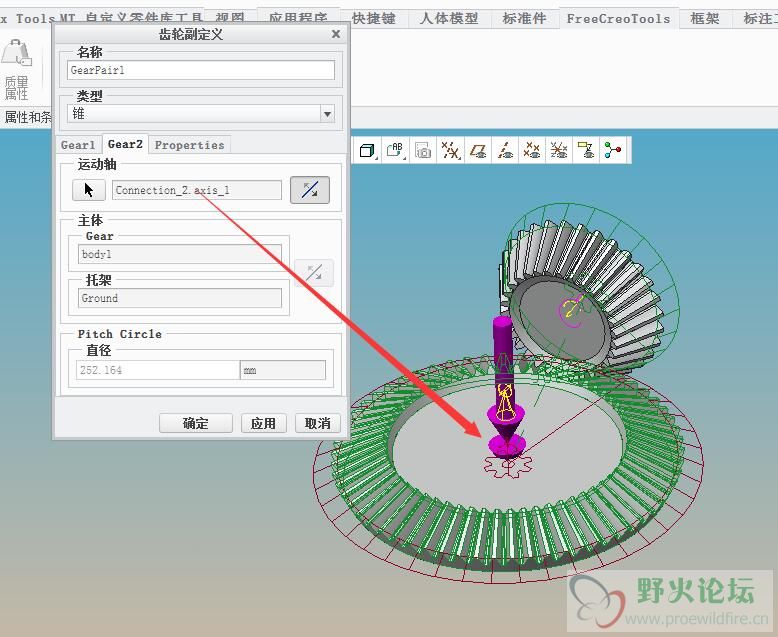Select the Gear2 tab
Viewport: 778px width, 637px height.
coord(125,144)
